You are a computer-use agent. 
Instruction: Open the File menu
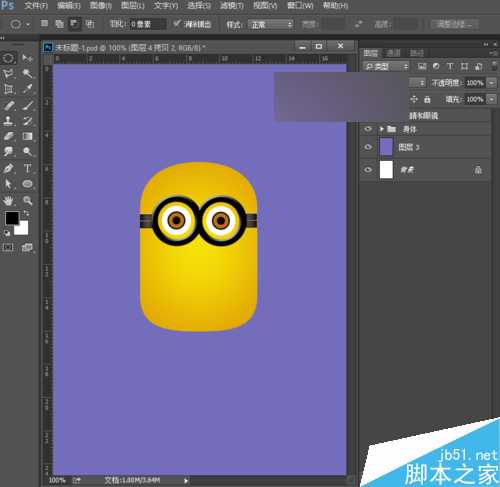[36, 6]
